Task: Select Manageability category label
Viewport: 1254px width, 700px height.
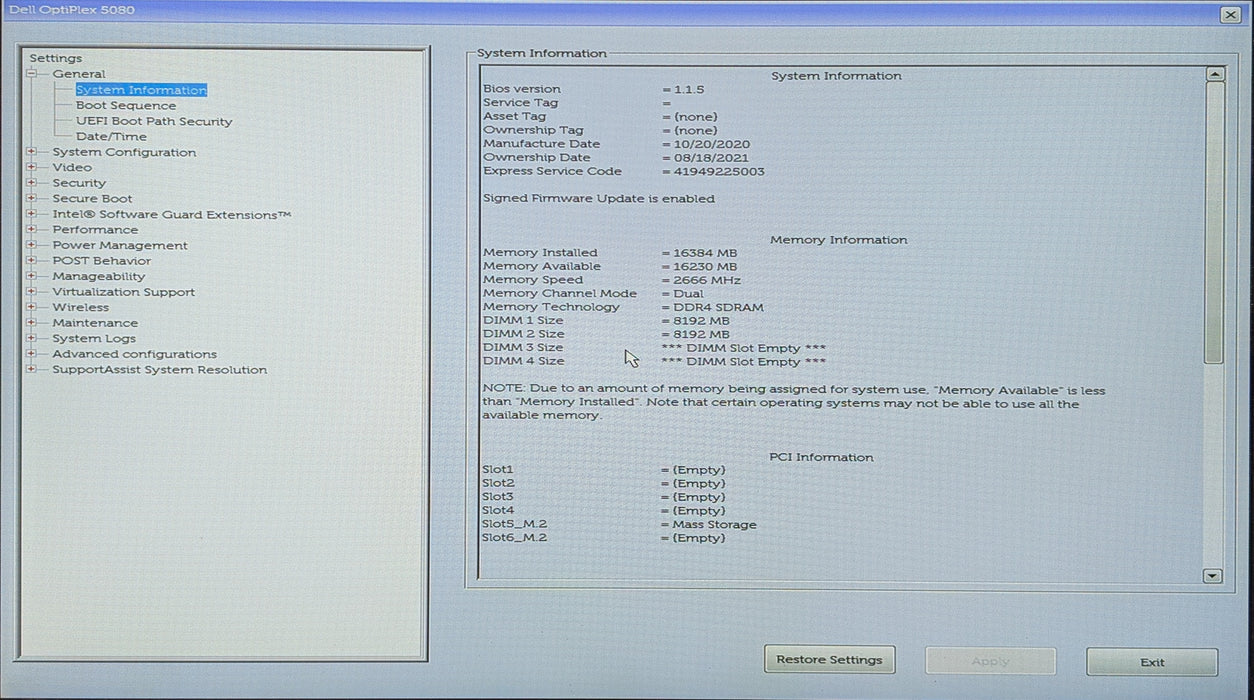Action: coord(99,276)
